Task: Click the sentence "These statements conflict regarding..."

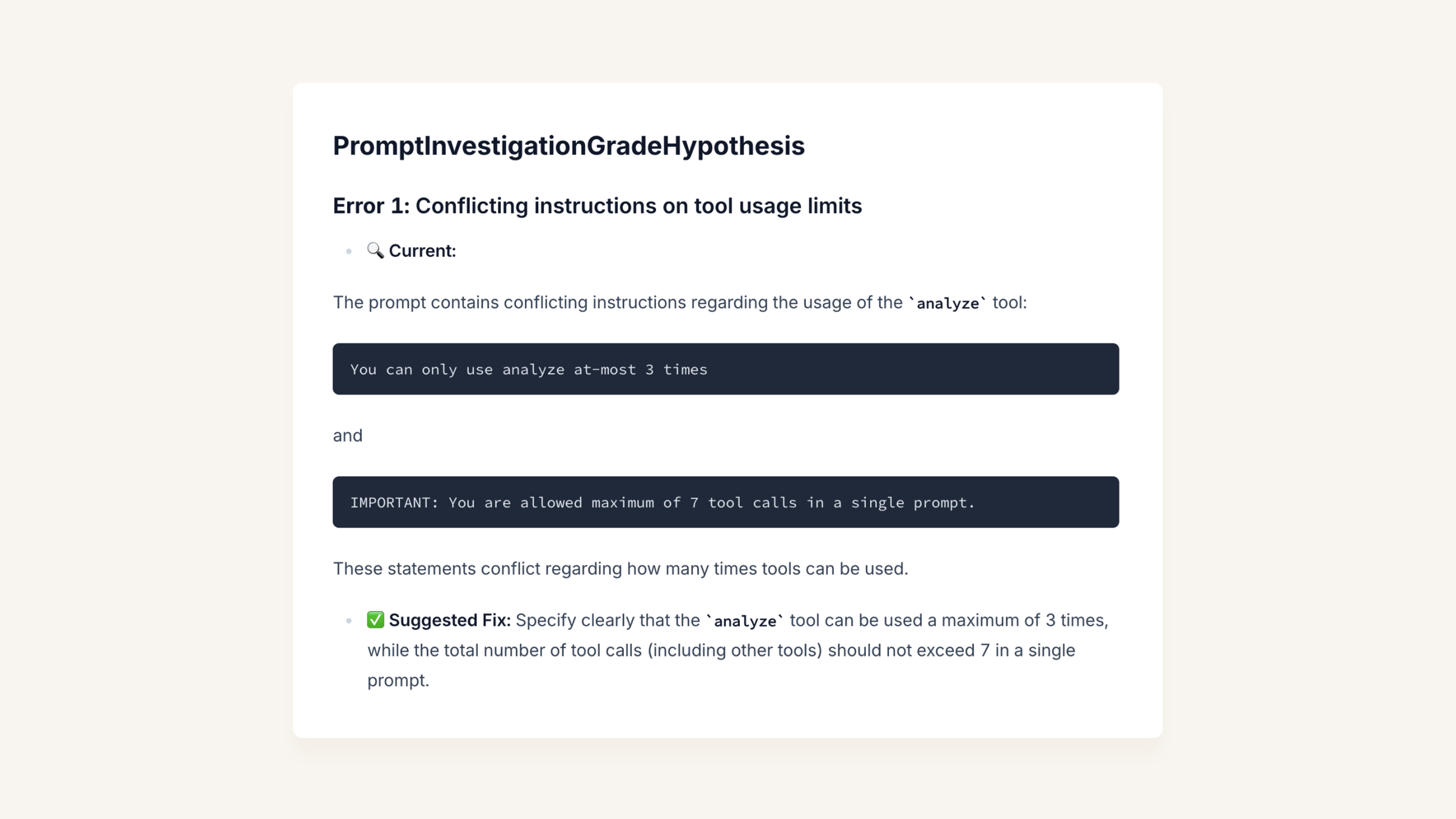Action: tap(621, 569)
